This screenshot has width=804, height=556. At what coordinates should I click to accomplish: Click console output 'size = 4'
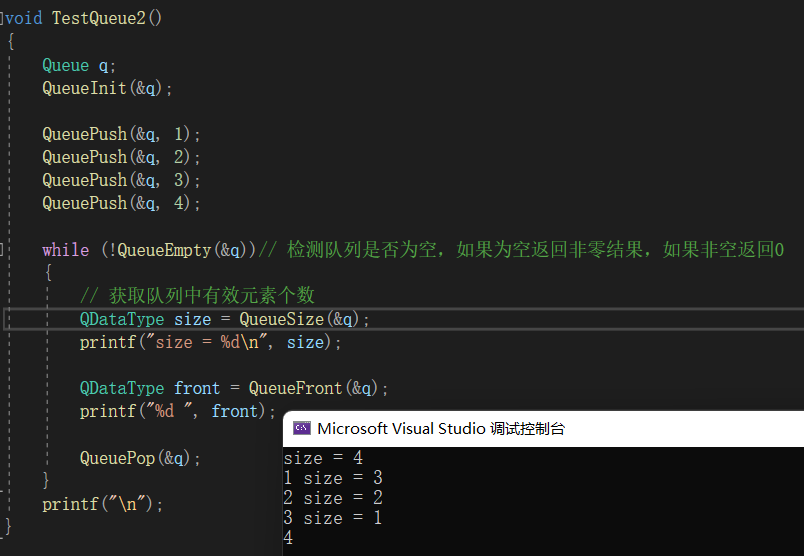(x=323, y=458)
